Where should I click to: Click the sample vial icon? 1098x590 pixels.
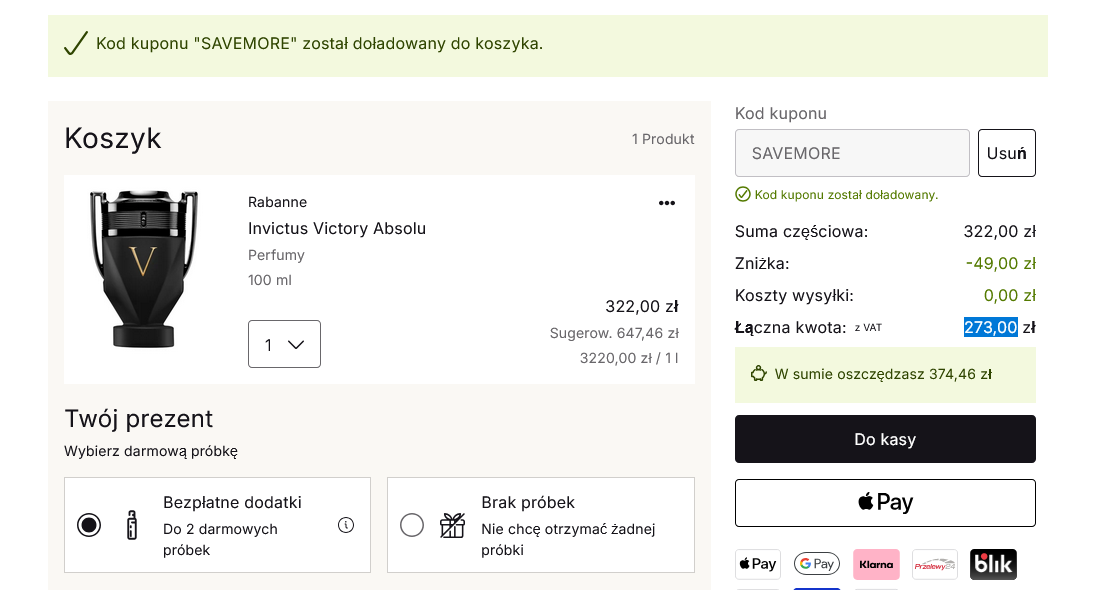[x=132, y=525]
